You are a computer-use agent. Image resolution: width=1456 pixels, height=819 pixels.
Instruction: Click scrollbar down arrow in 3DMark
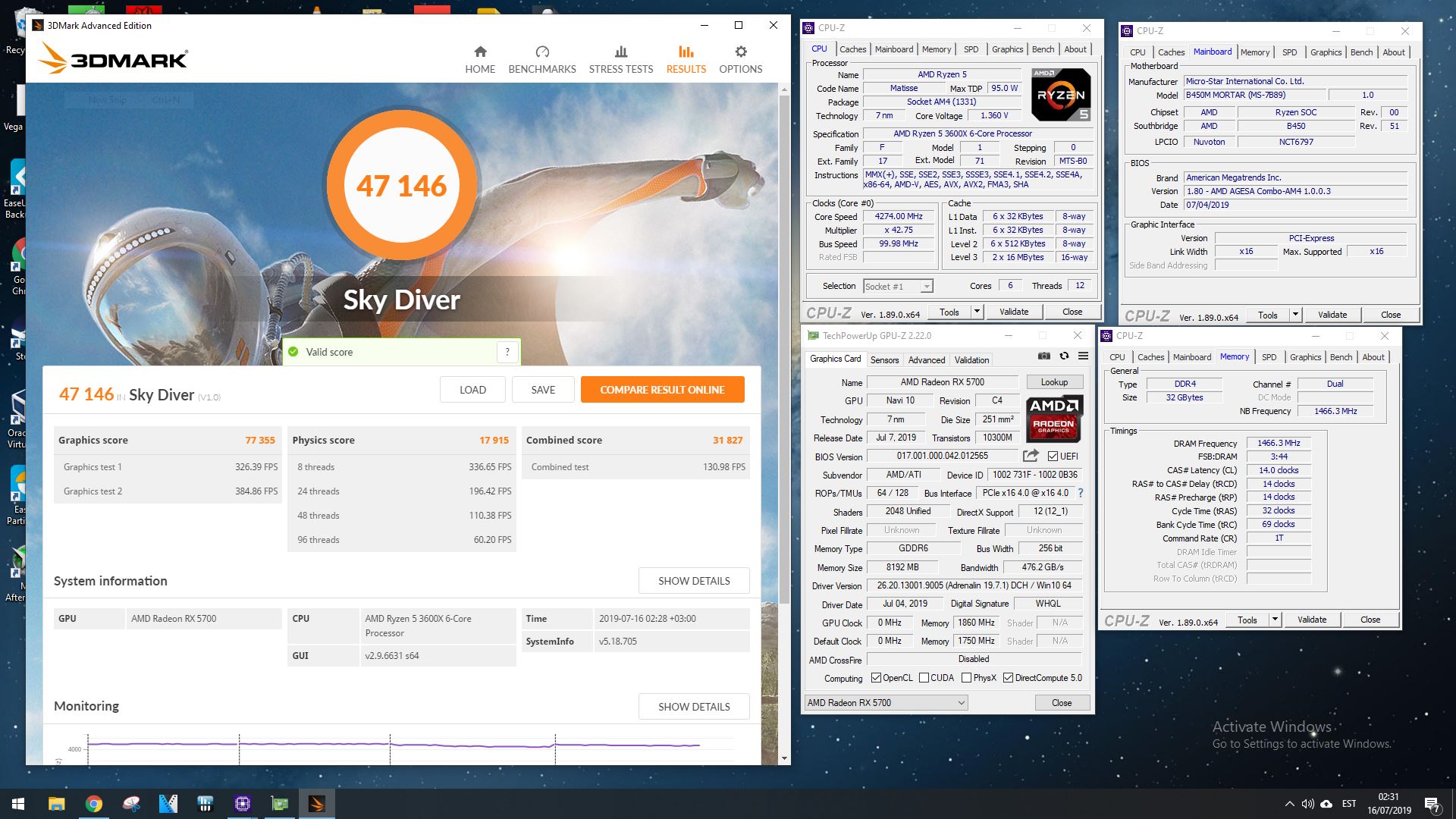pos(783,758)
